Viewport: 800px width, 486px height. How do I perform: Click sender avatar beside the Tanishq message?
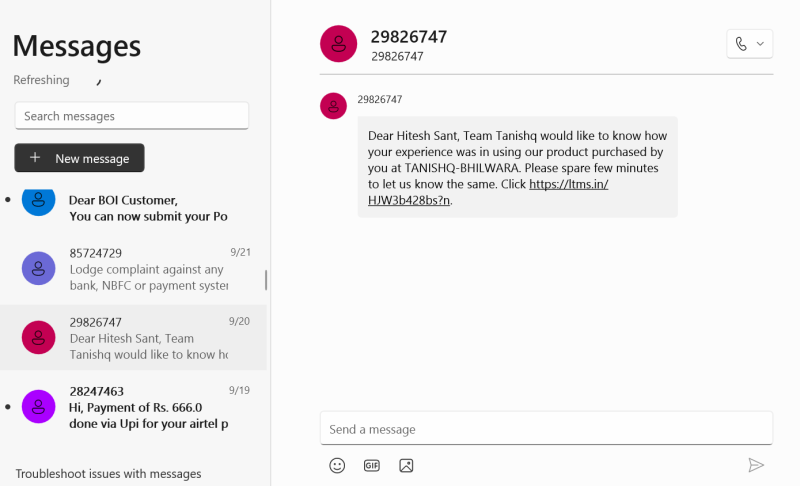(x=333, y=105)
